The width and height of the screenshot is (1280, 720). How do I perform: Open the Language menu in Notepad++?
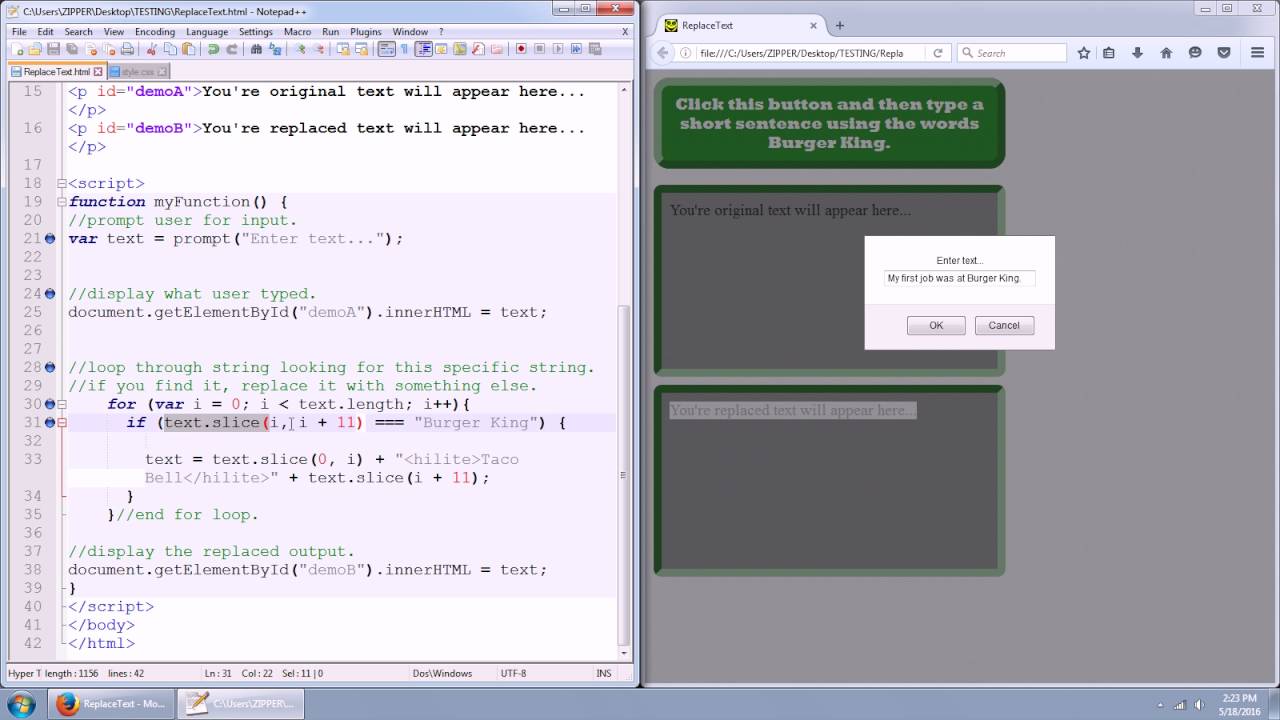point(207,32)
